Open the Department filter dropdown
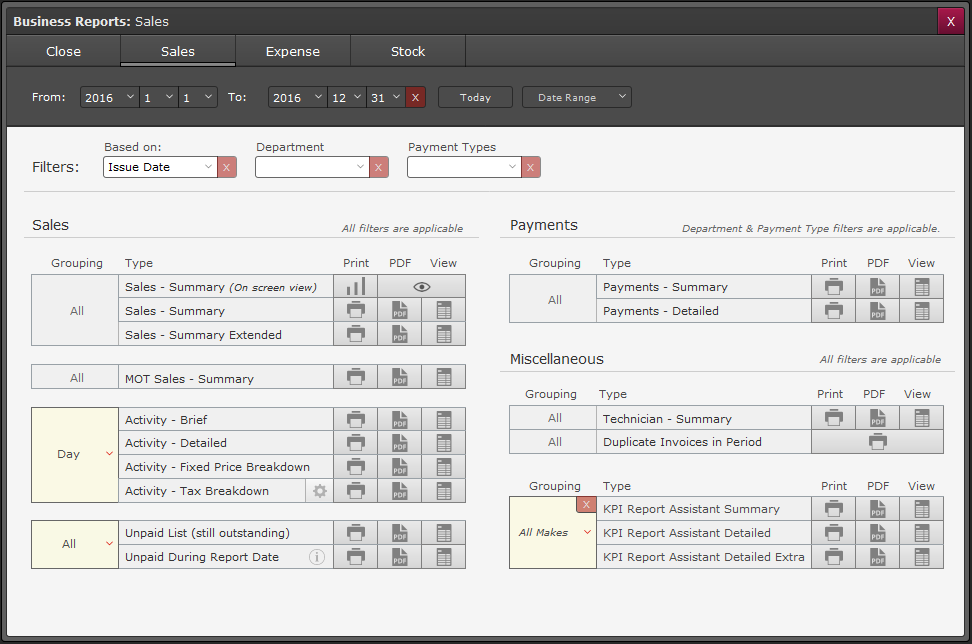This screenshot has width=972, height=644. (x=312, y=167)
